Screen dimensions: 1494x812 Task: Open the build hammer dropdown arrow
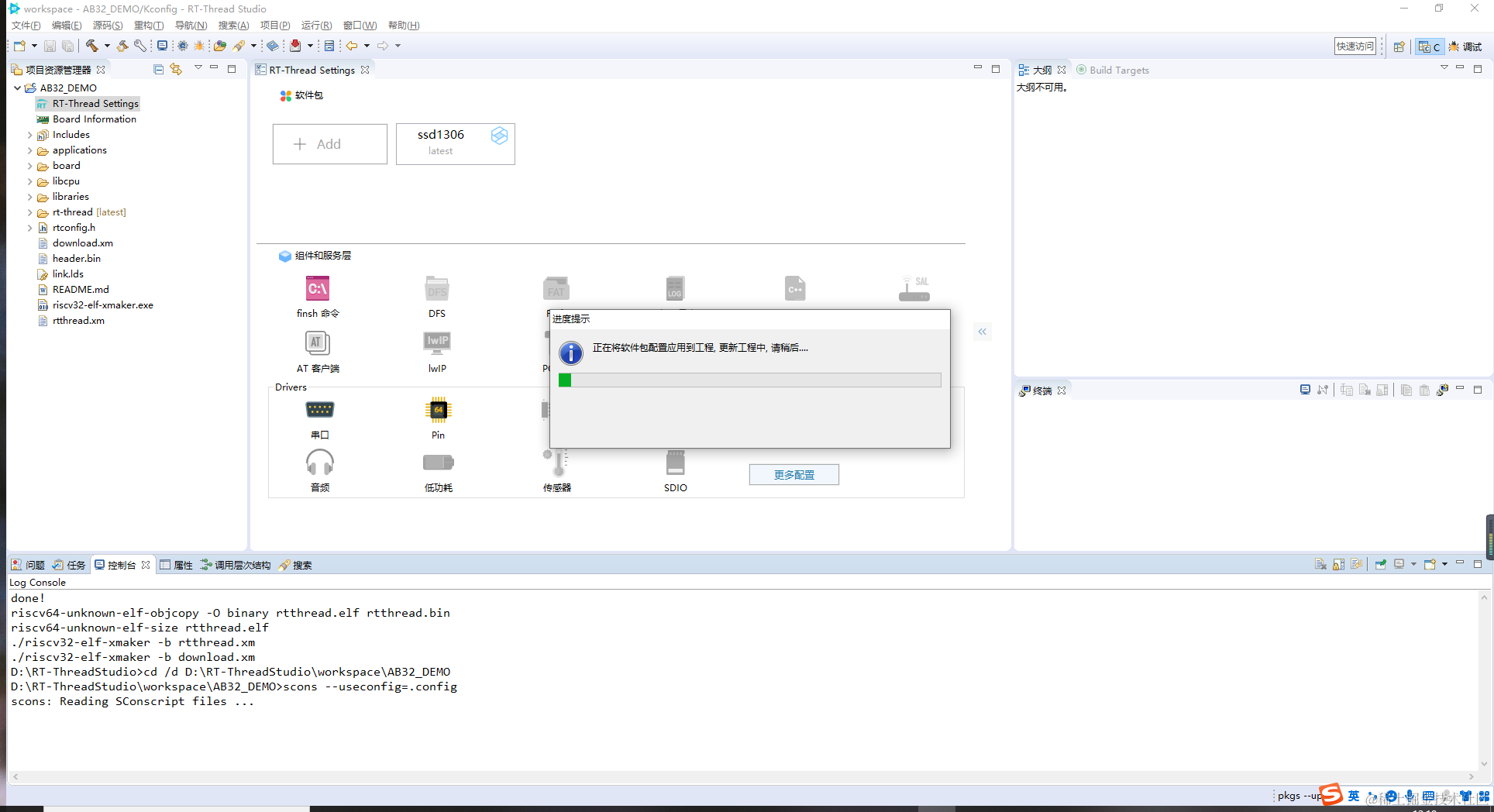[107, 46]
